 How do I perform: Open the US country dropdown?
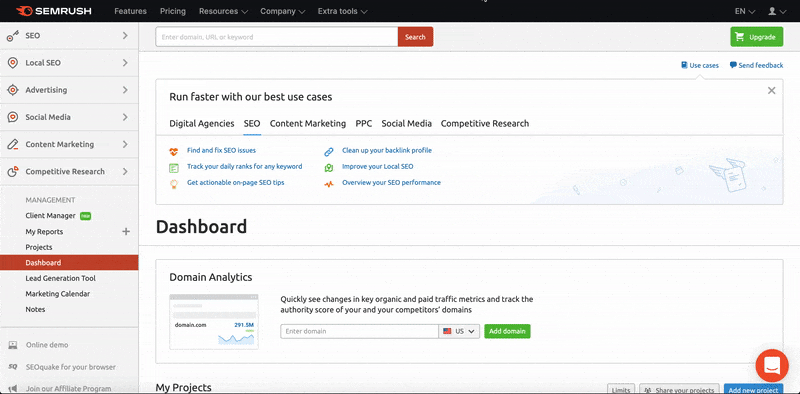pyautogui.click(x=459, y=331)
